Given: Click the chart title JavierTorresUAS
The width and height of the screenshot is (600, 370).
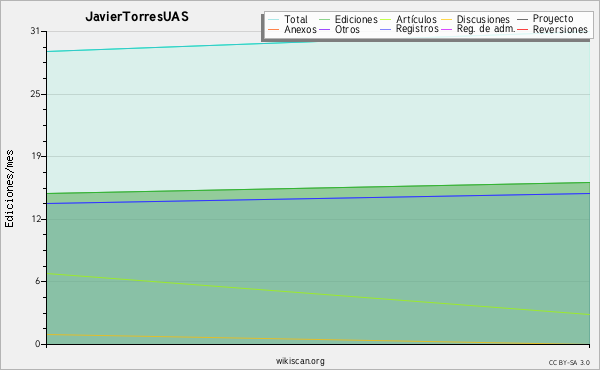Looking at the screenshot, I should [137, 17].
